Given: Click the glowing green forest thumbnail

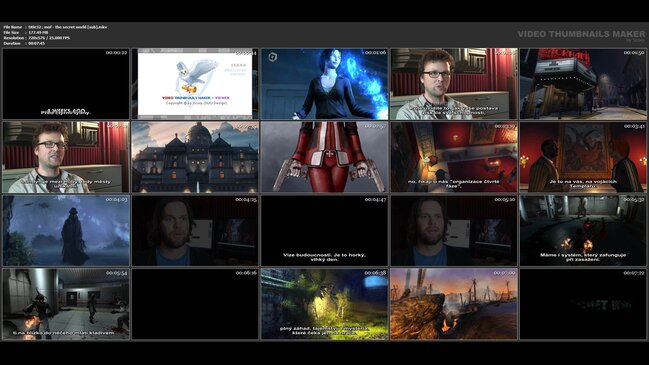Looking at the screenshot, I should pos(324,304).
